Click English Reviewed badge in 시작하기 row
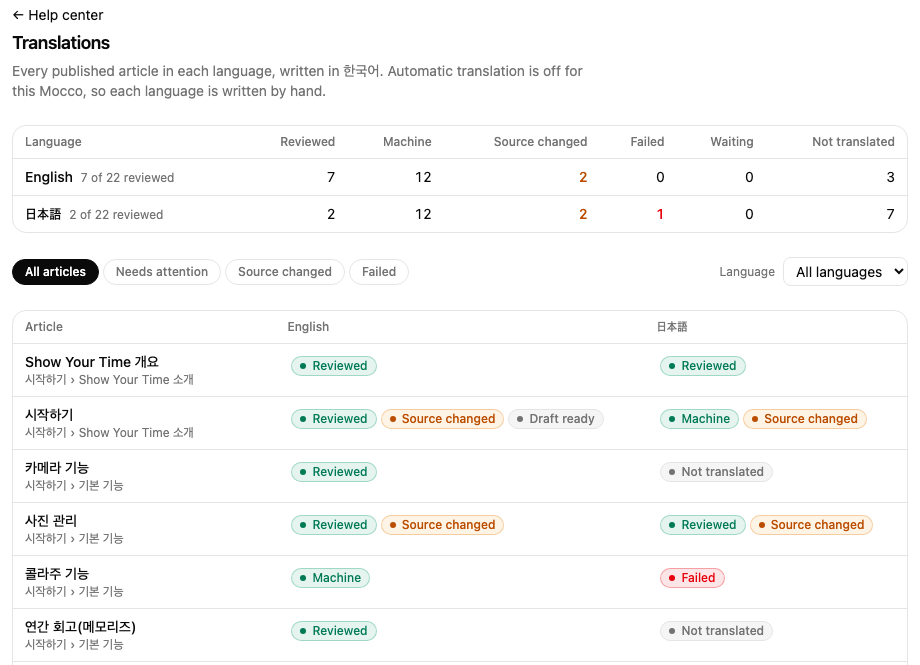This screenshot has width=920, height=665. (334, 418)
